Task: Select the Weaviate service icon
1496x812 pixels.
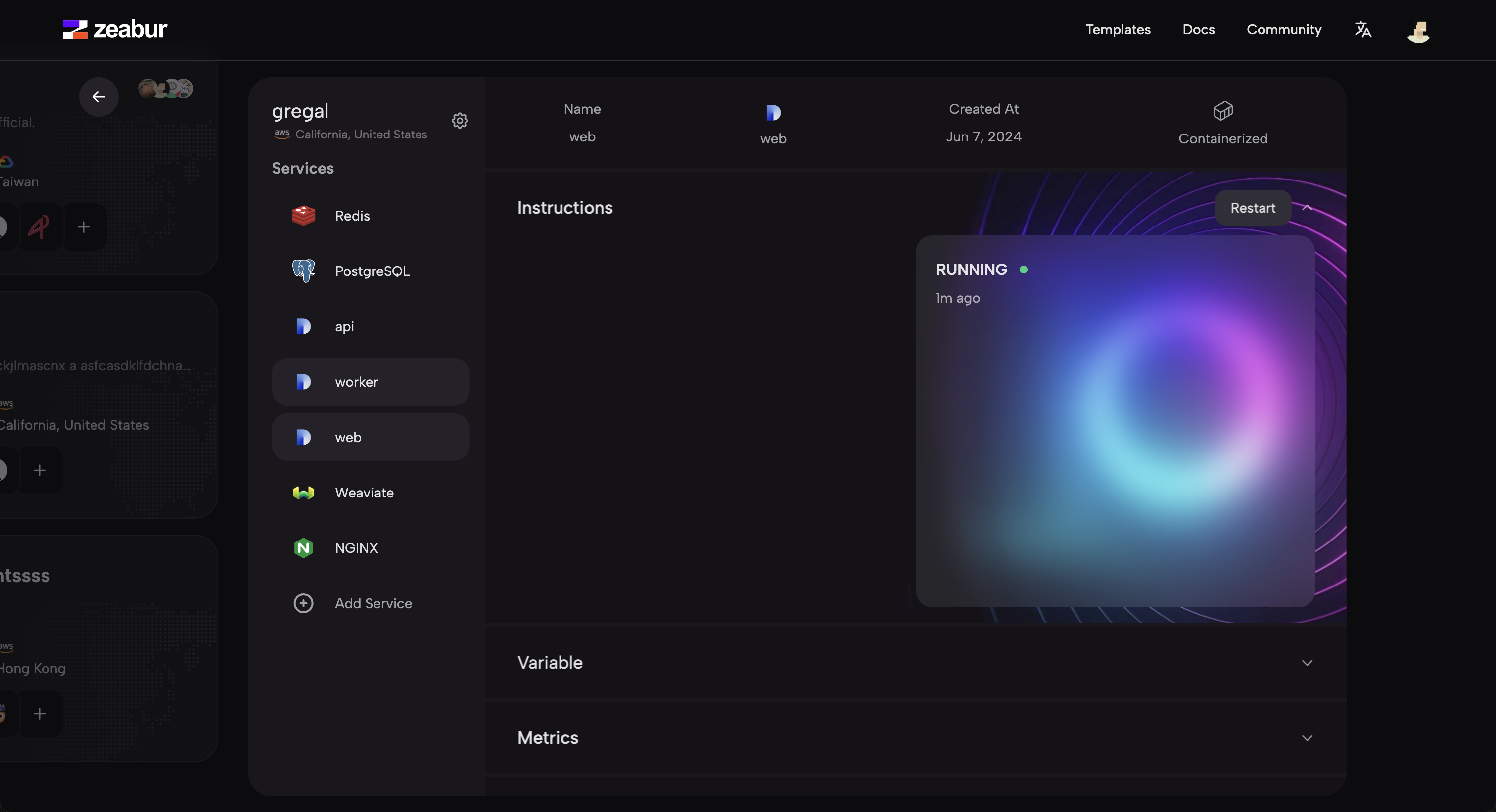Action: pyautogui.click(x=303, y=492)
